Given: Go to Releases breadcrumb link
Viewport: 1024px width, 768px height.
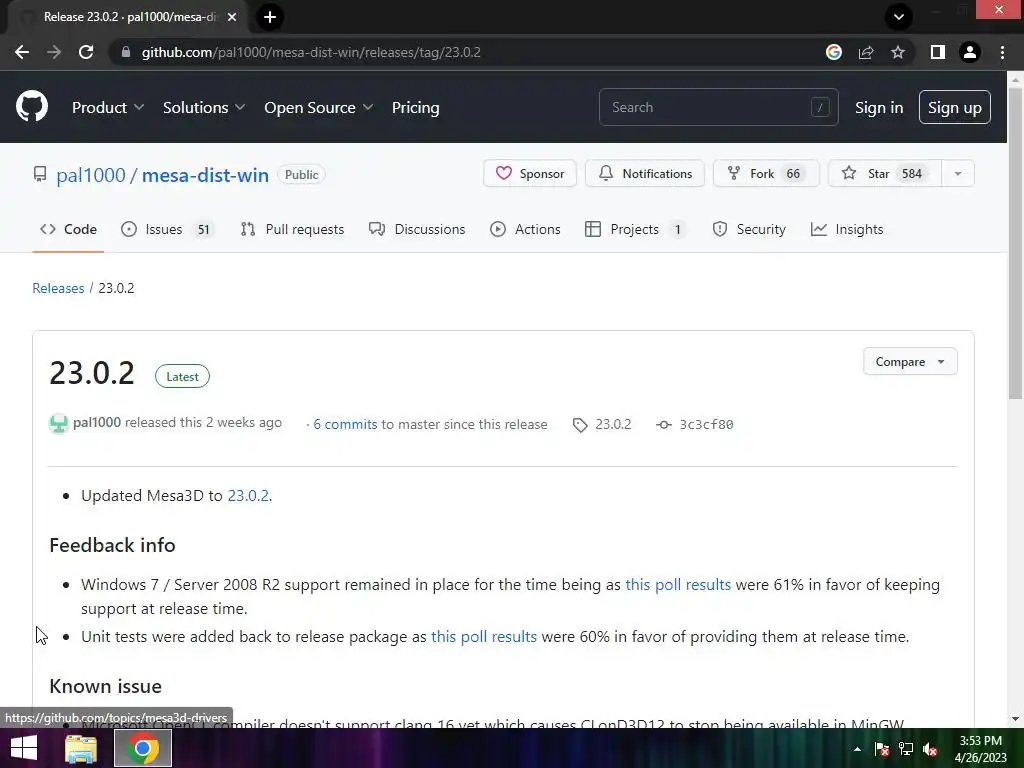Looking at the screenshot, I should tap(58, 288).
